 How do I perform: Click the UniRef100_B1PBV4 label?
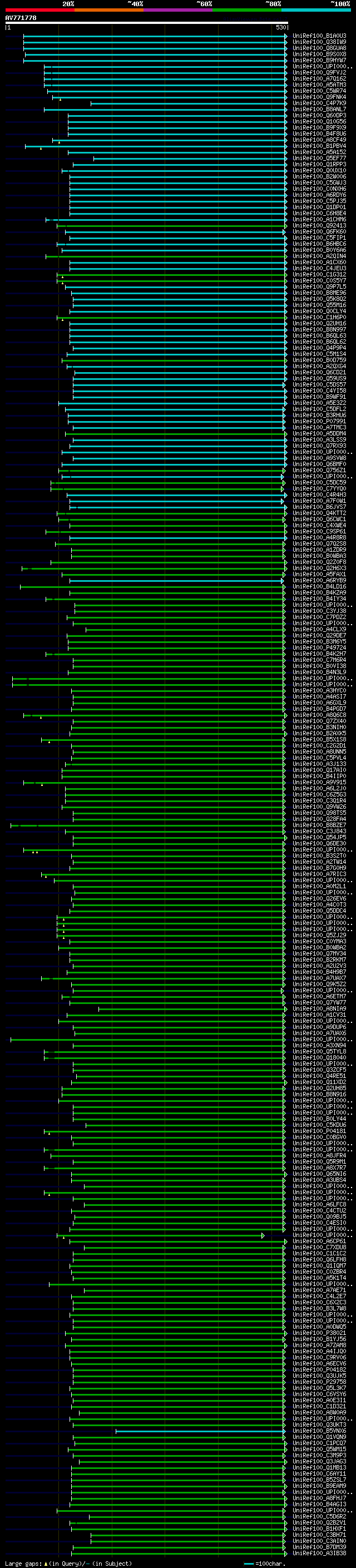click(319, 146)
